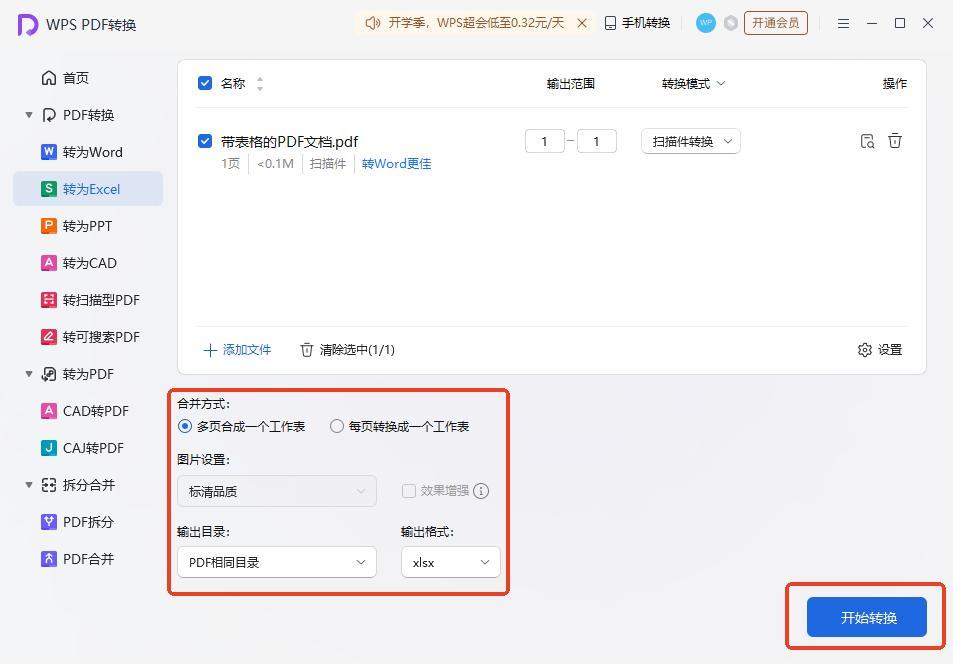Sort files by the 名称 sort arrows

260,84
